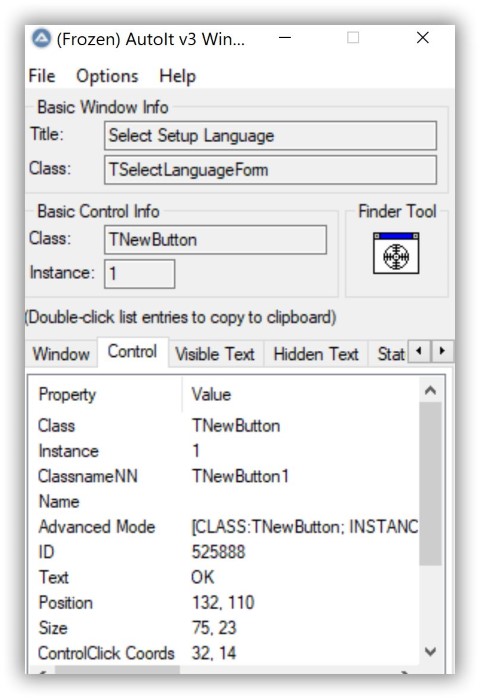Screen dimensions: 480x699
Task: Switch to the Window tab
Action: coord(61,354)
